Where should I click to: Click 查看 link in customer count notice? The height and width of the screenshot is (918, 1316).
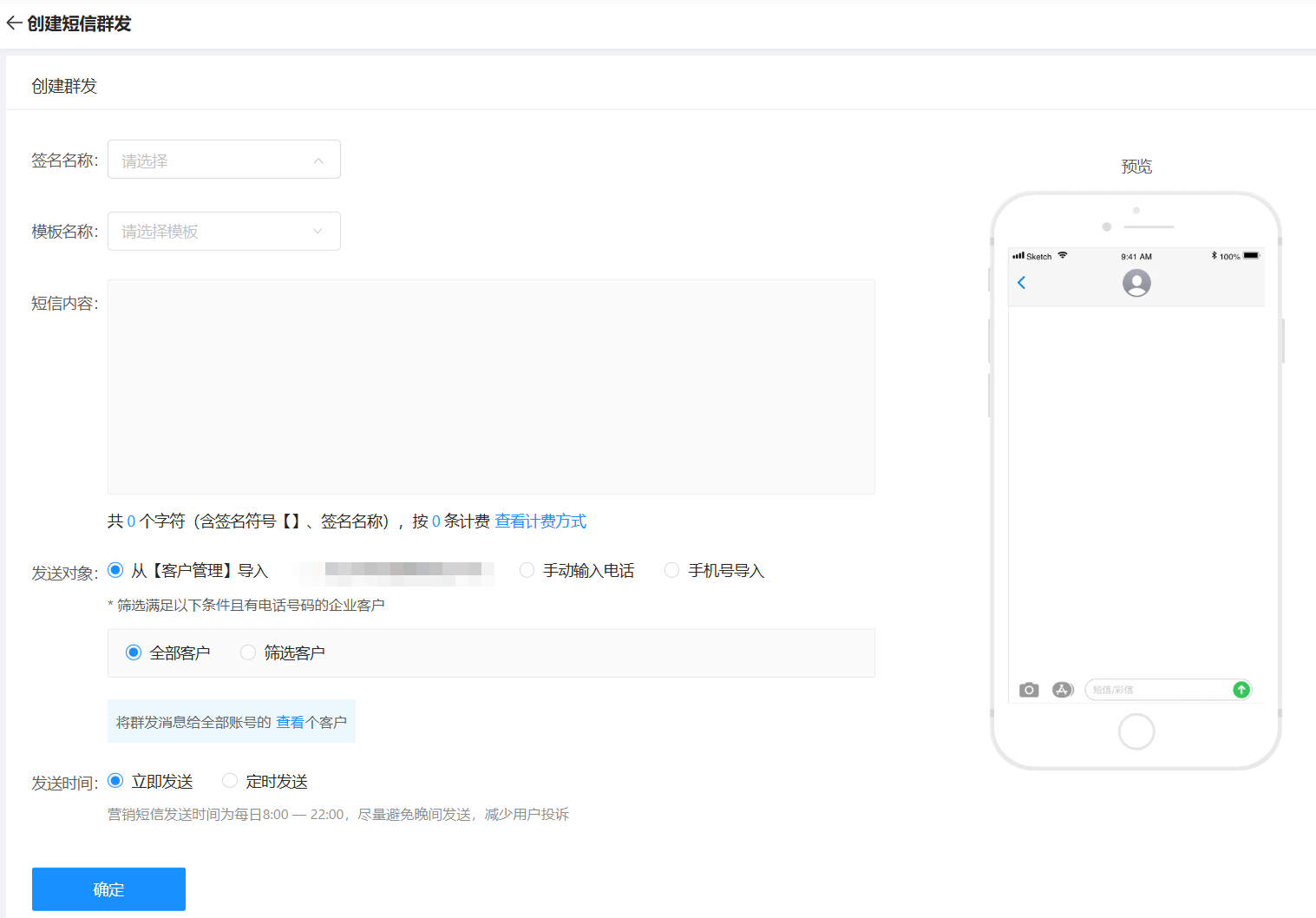(x=290, y=722)
